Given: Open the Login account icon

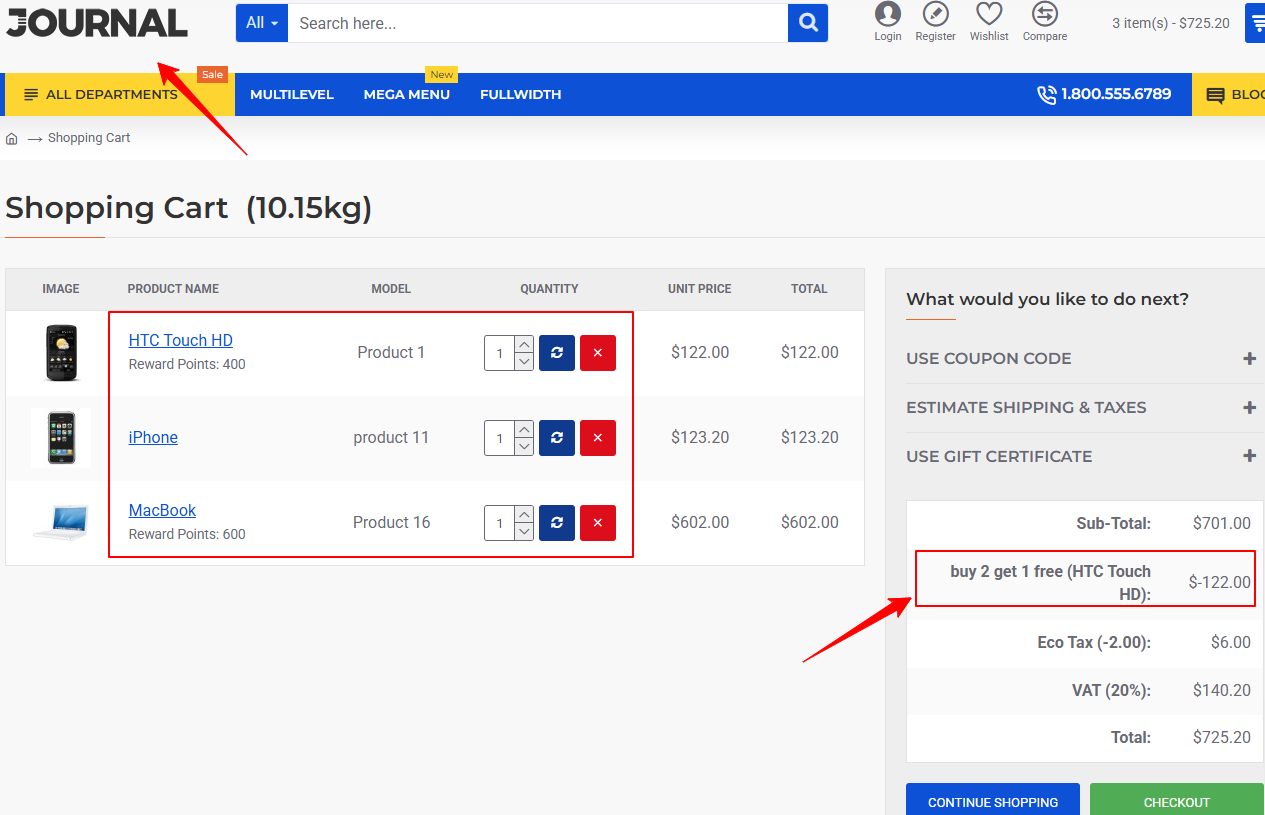Looking at the screenshot, I should [x=888, y=14].
